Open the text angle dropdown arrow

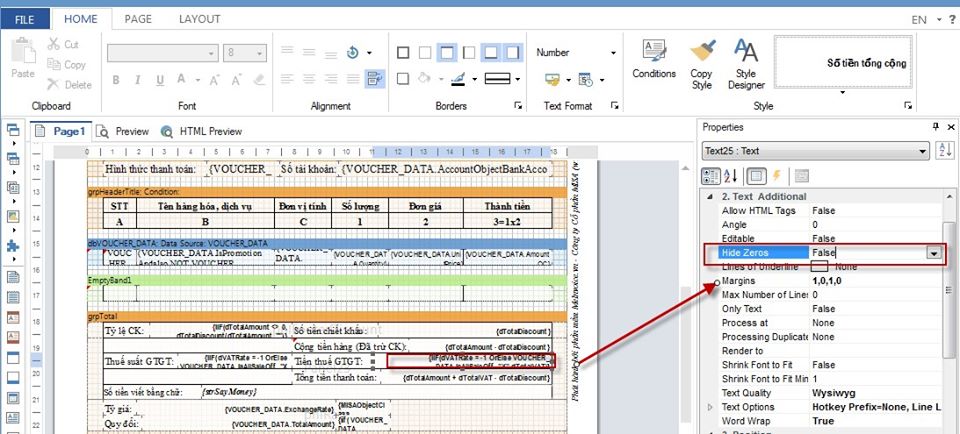pos(369,53)
